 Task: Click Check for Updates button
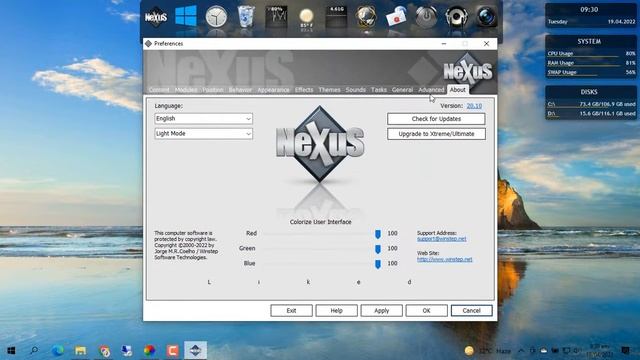pos(436,119)
